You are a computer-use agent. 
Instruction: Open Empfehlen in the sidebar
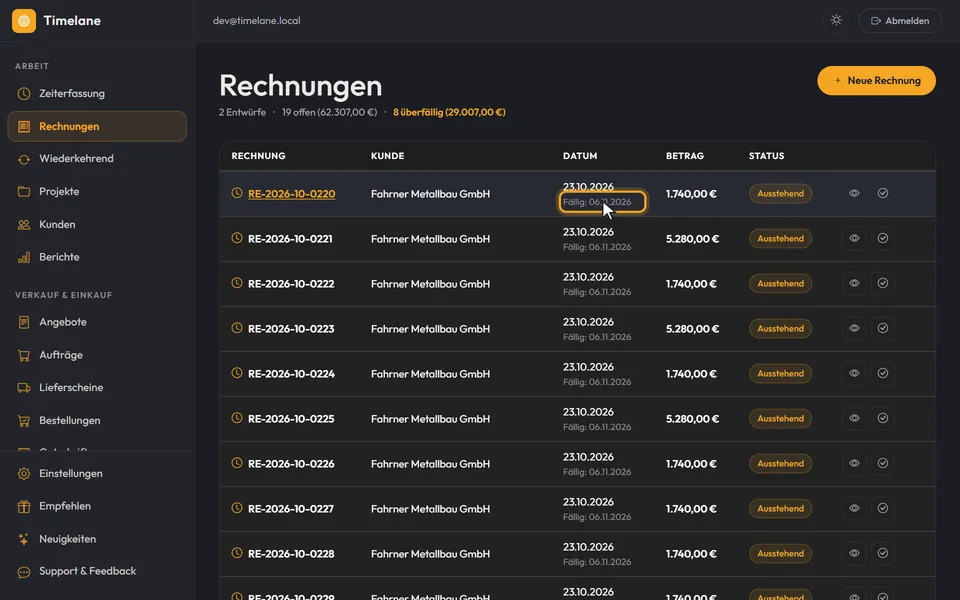[x=97, y=506]
